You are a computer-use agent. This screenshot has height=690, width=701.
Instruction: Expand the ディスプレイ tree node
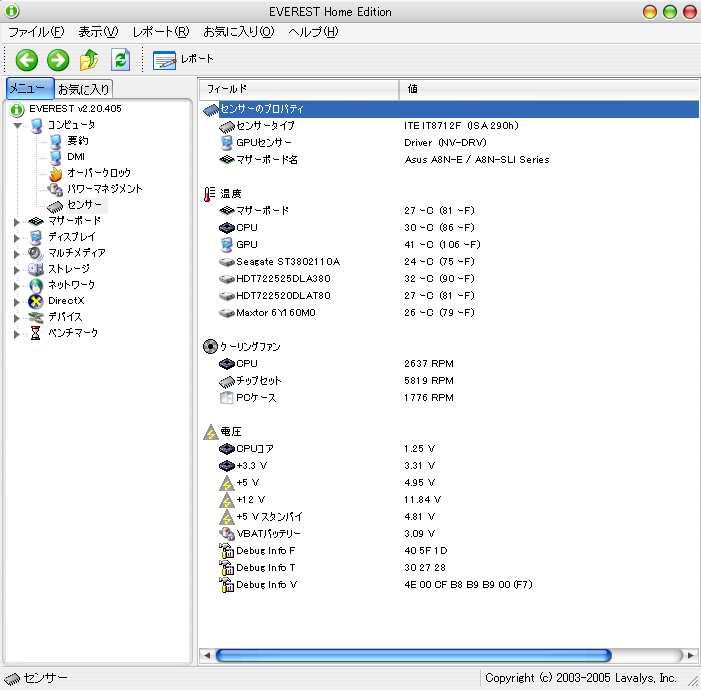[x=17, y=237]
